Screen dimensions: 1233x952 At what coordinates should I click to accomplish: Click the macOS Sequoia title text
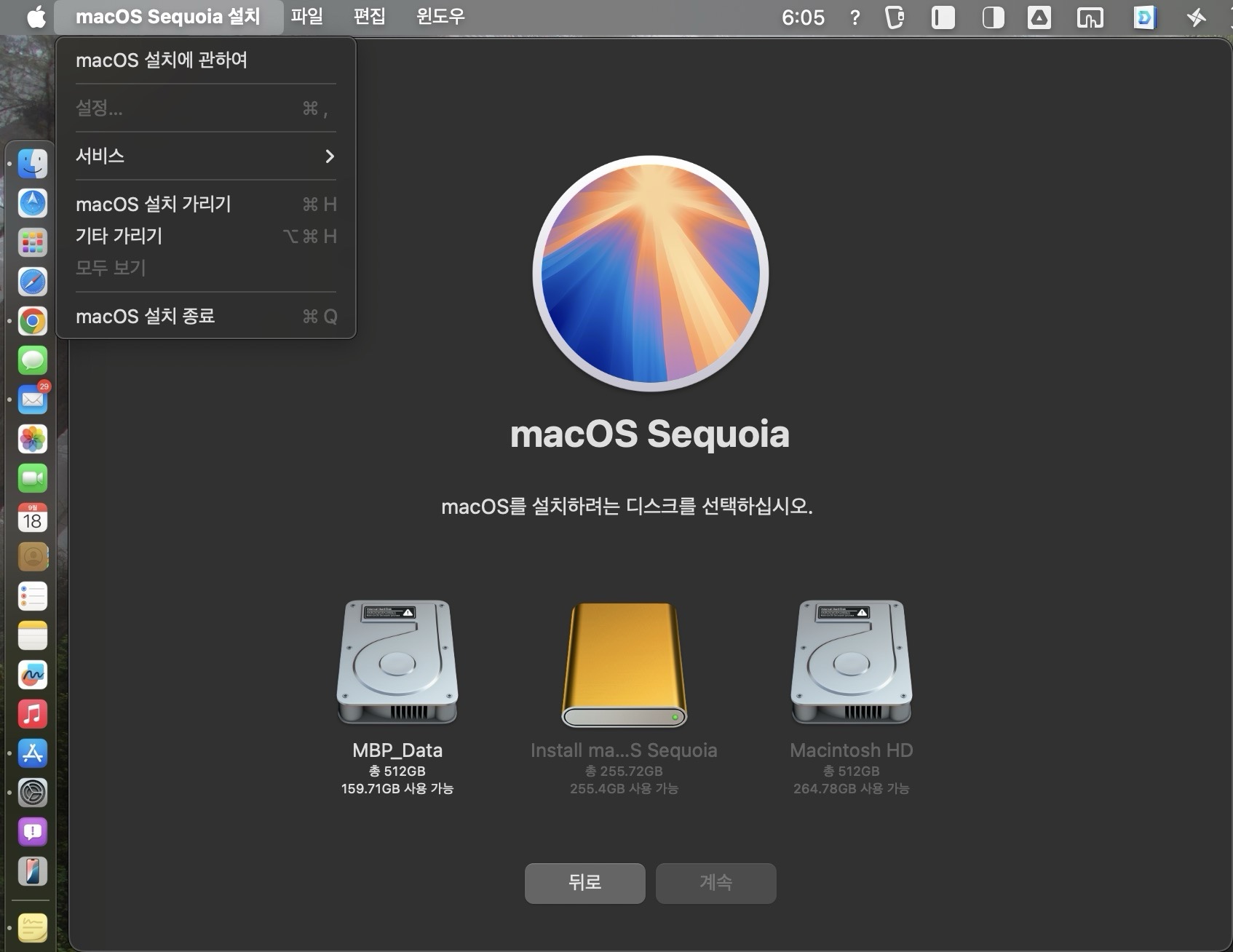click(650, 435)
